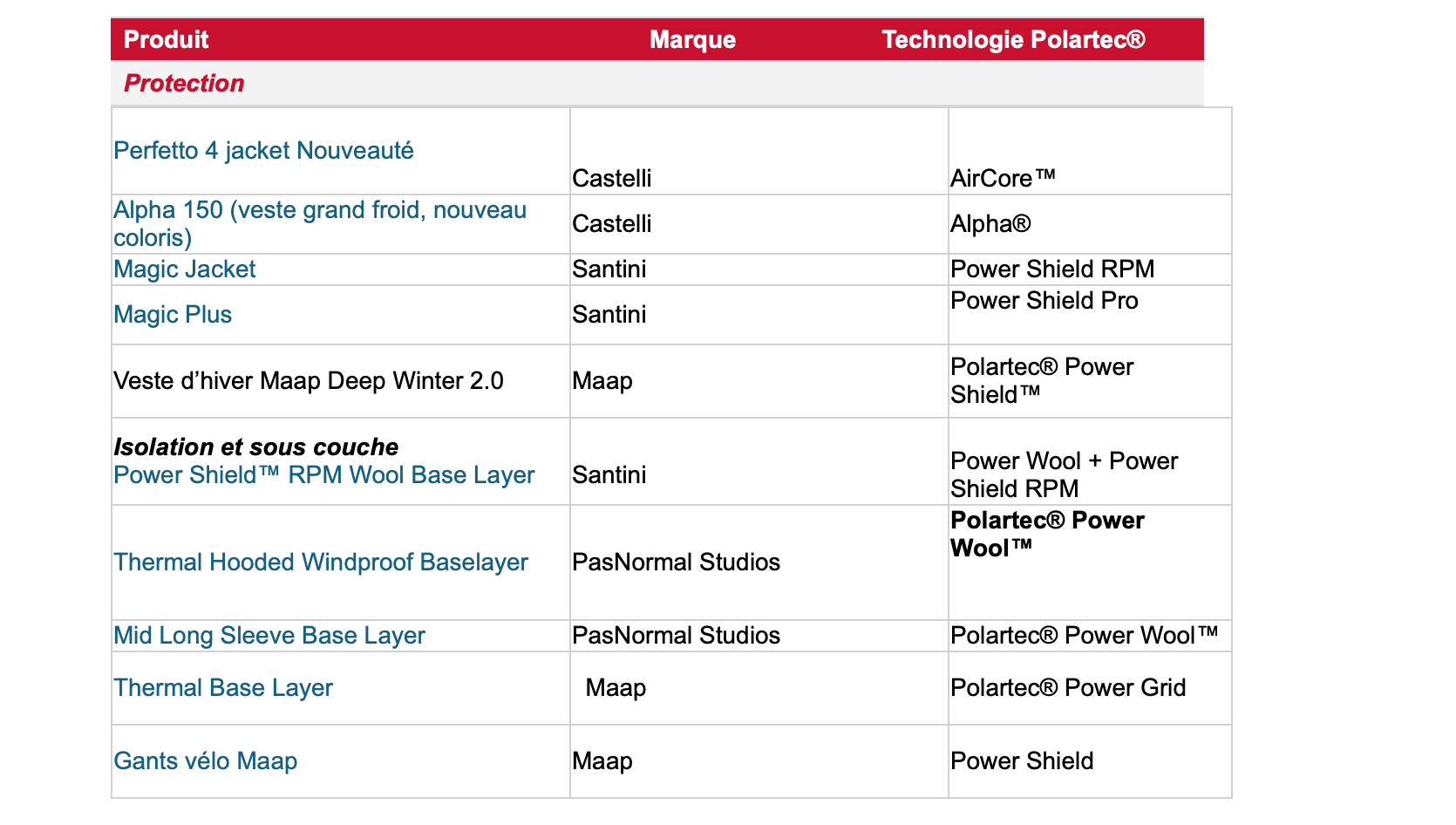This screenshot has height=825, width=1456.
Task: Select the Produit column header
Action: [167, 39]
